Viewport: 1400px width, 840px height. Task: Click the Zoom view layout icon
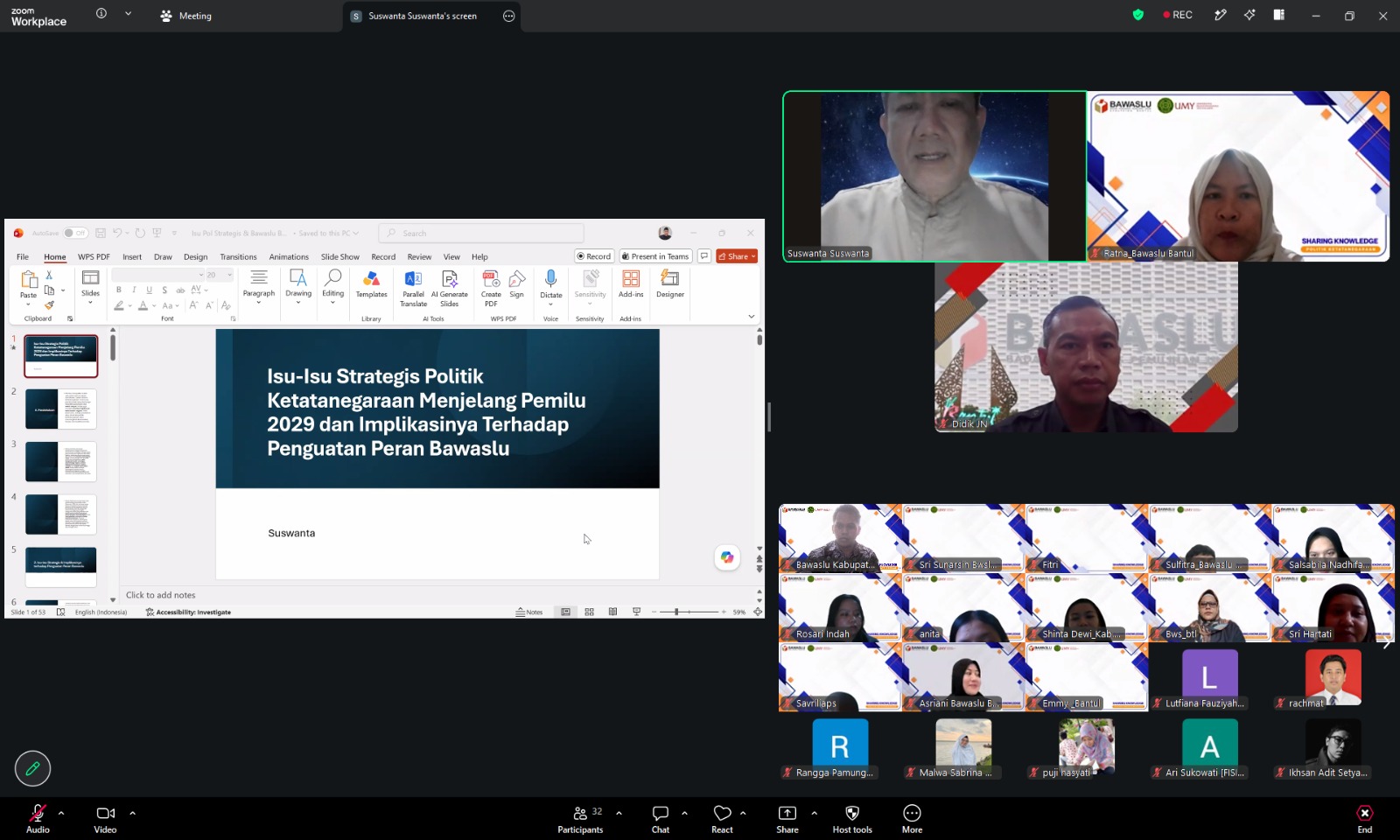[1278, 15]
